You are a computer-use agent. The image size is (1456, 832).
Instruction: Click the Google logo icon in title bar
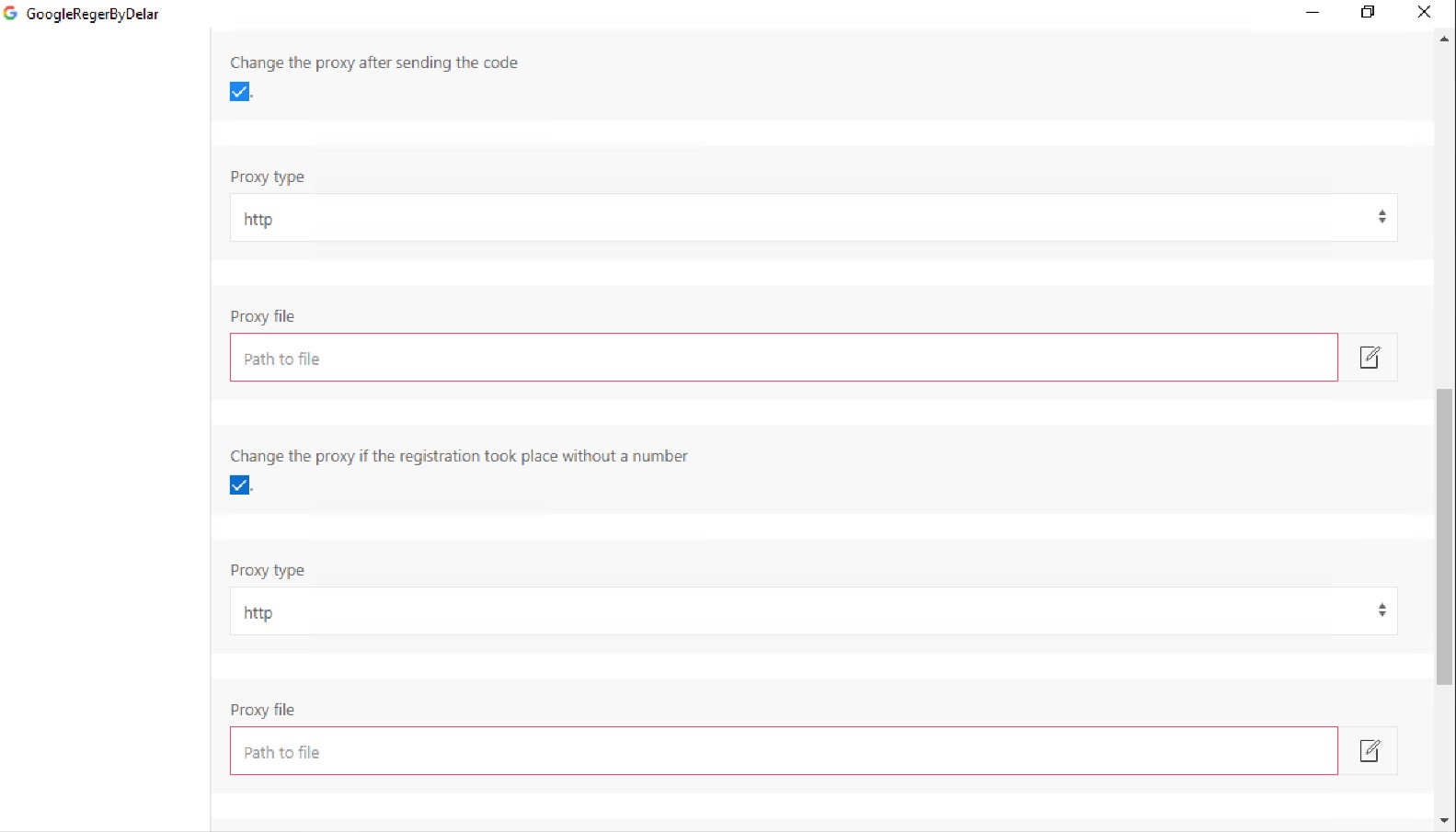11,14
